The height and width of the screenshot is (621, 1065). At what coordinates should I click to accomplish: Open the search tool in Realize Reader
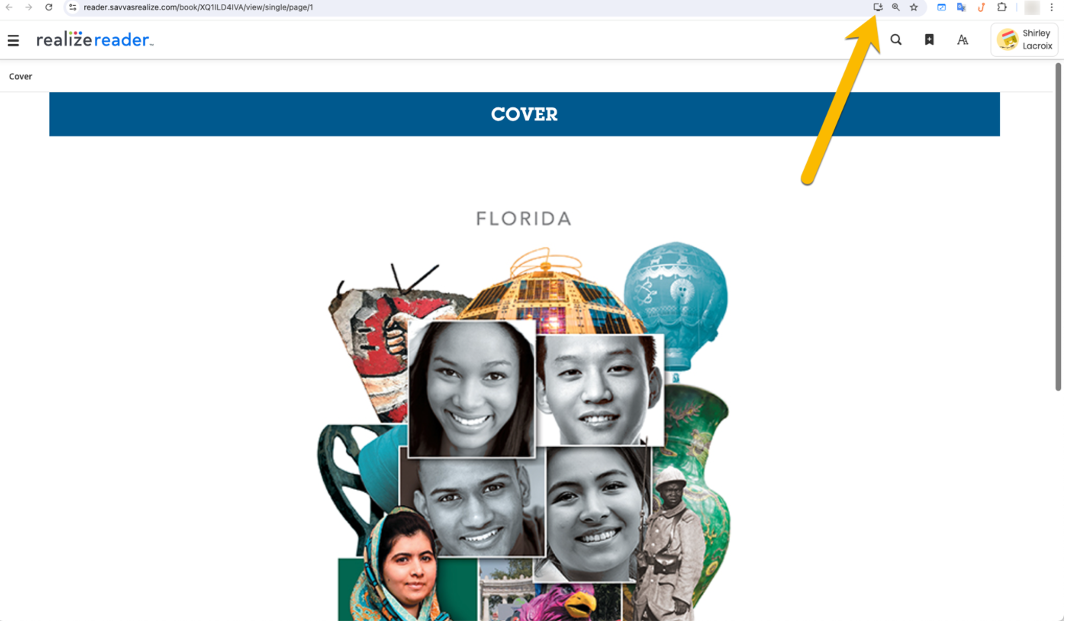pyautogui.click(x=896, y=40)
